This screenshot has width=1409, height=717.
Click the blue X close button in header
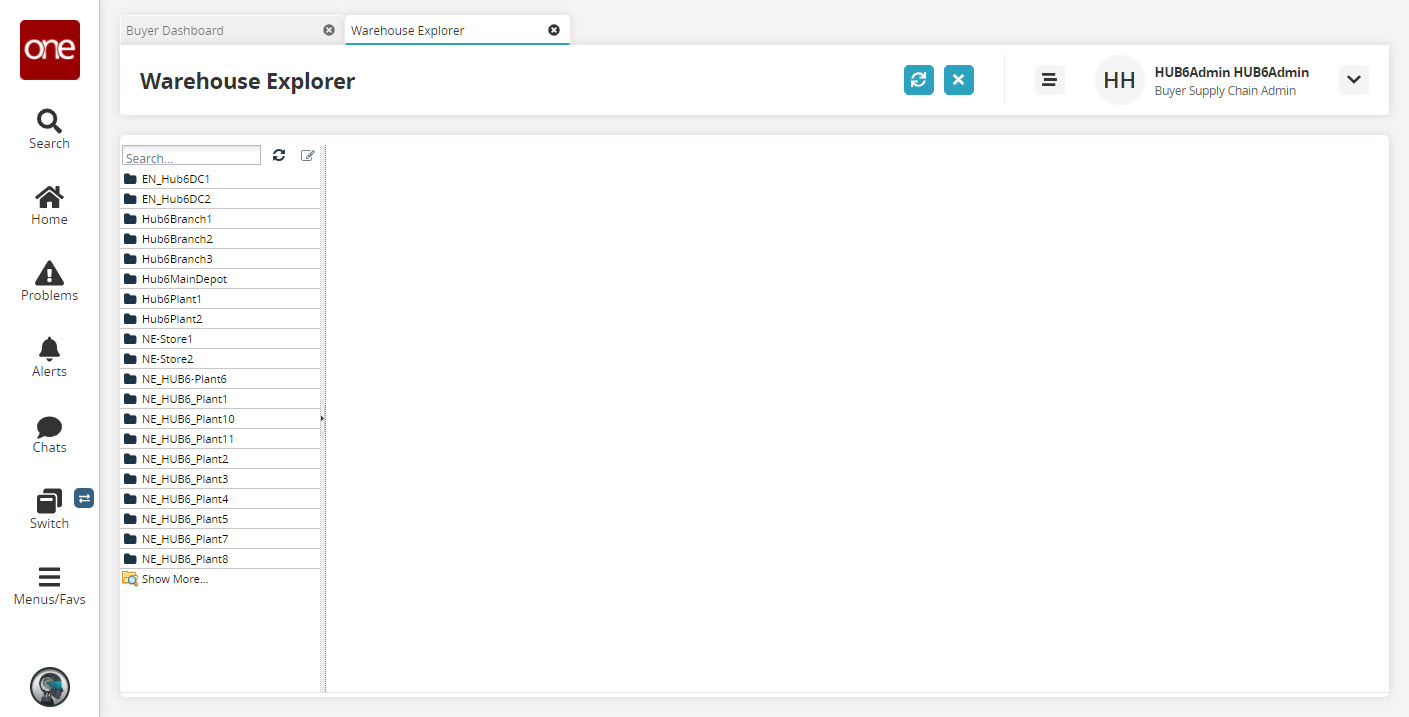[x=959, y=80]
